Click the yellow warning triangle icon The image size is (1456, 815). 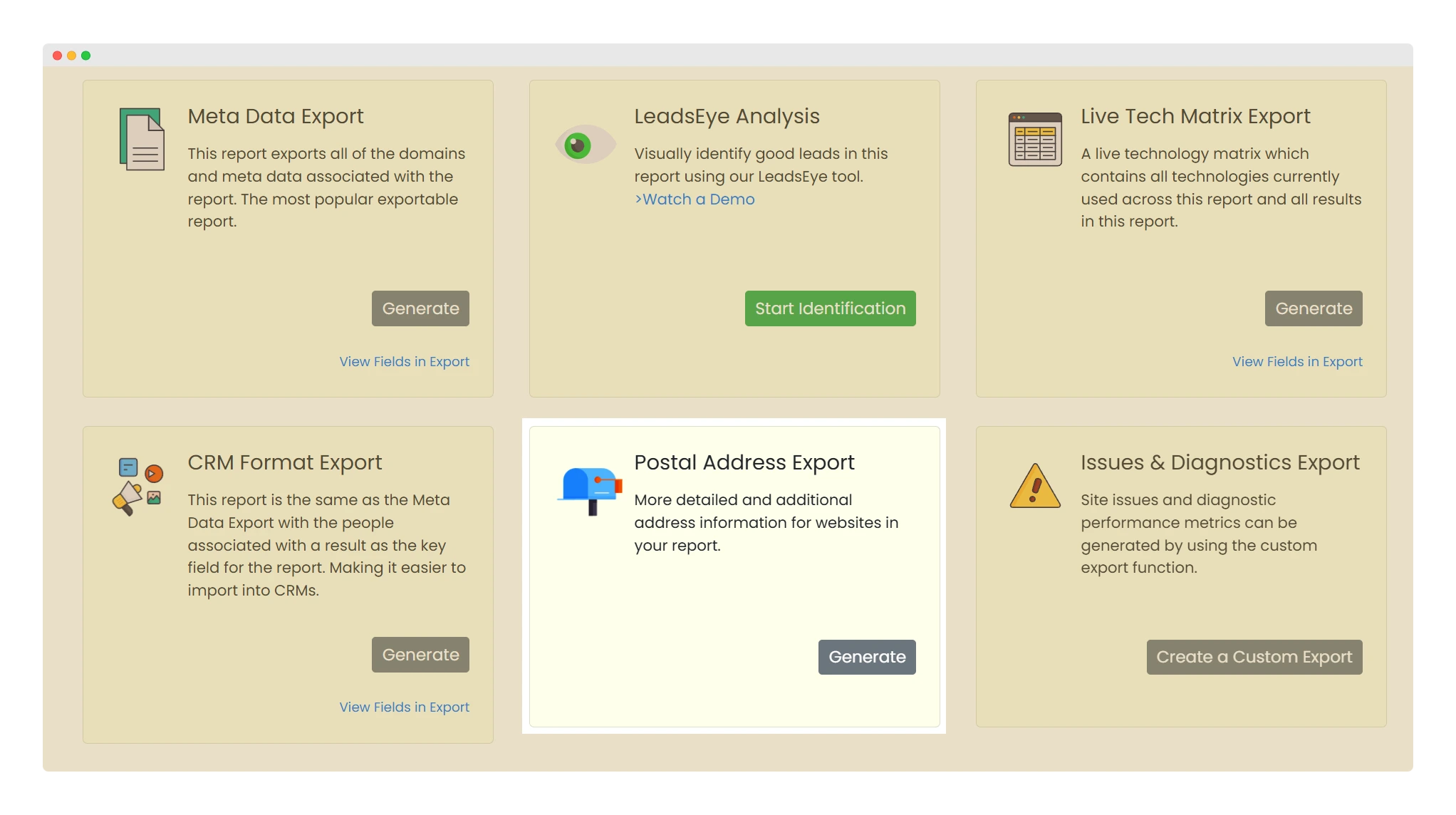[x=1035, y=487]
